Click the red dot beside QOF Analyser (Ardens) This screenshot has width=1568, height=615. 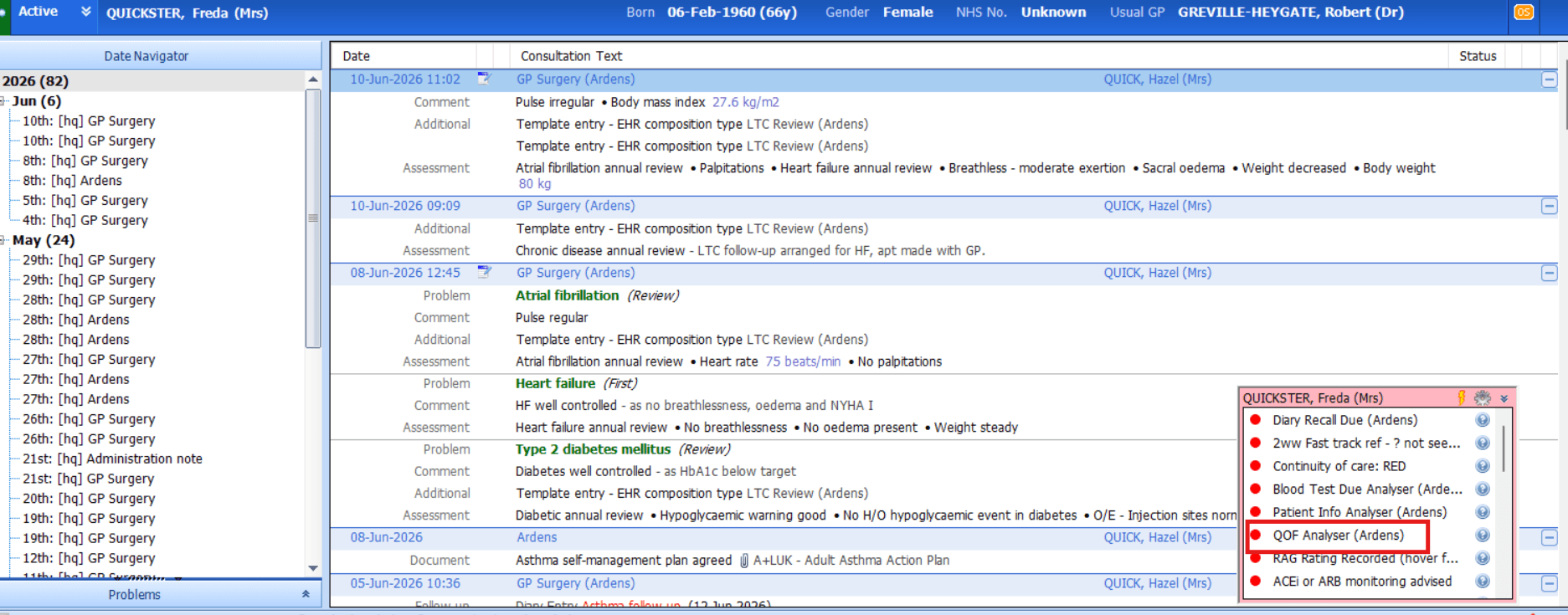(x=1255, y=535)
